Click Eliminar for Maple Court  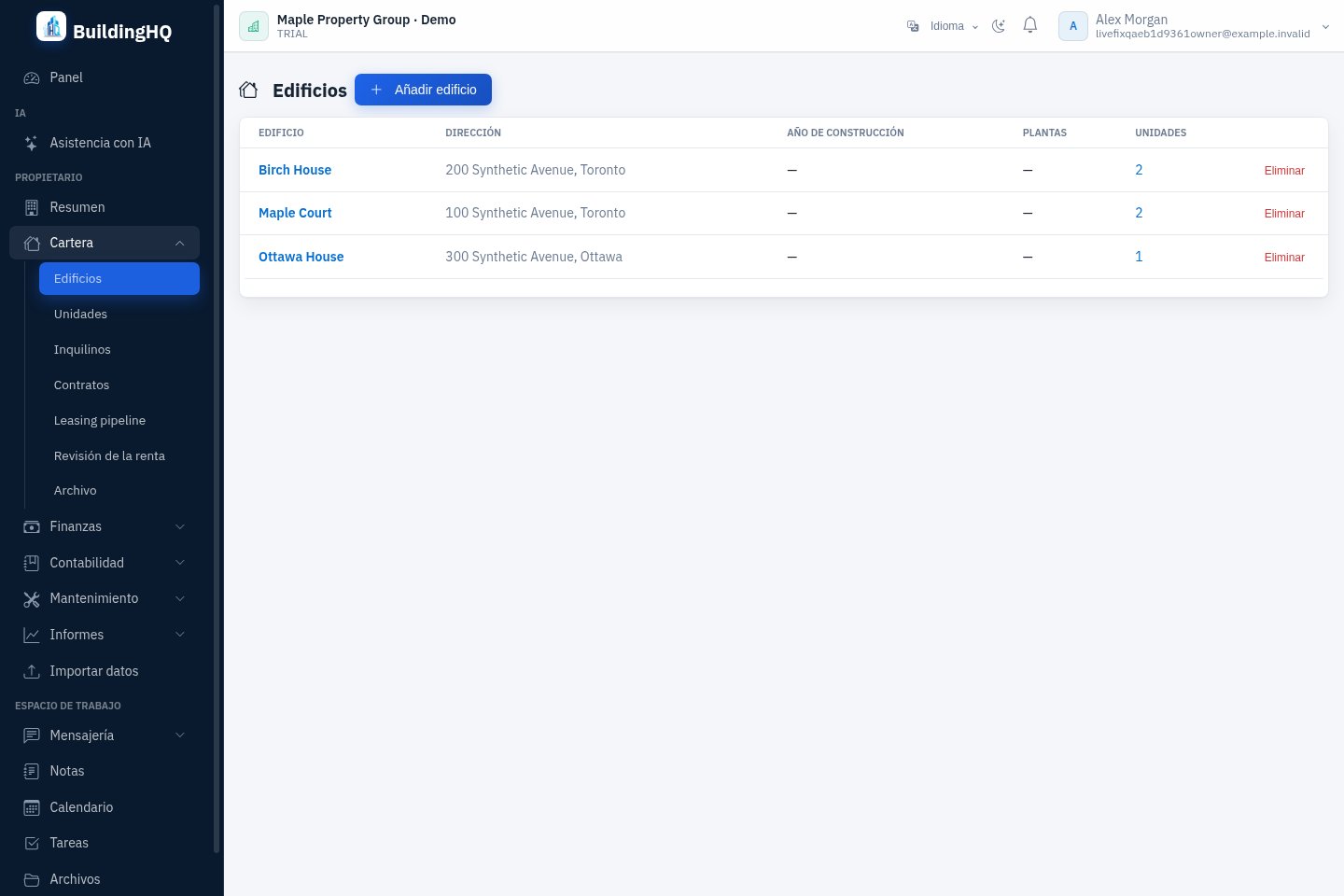tap(1284, 214)
